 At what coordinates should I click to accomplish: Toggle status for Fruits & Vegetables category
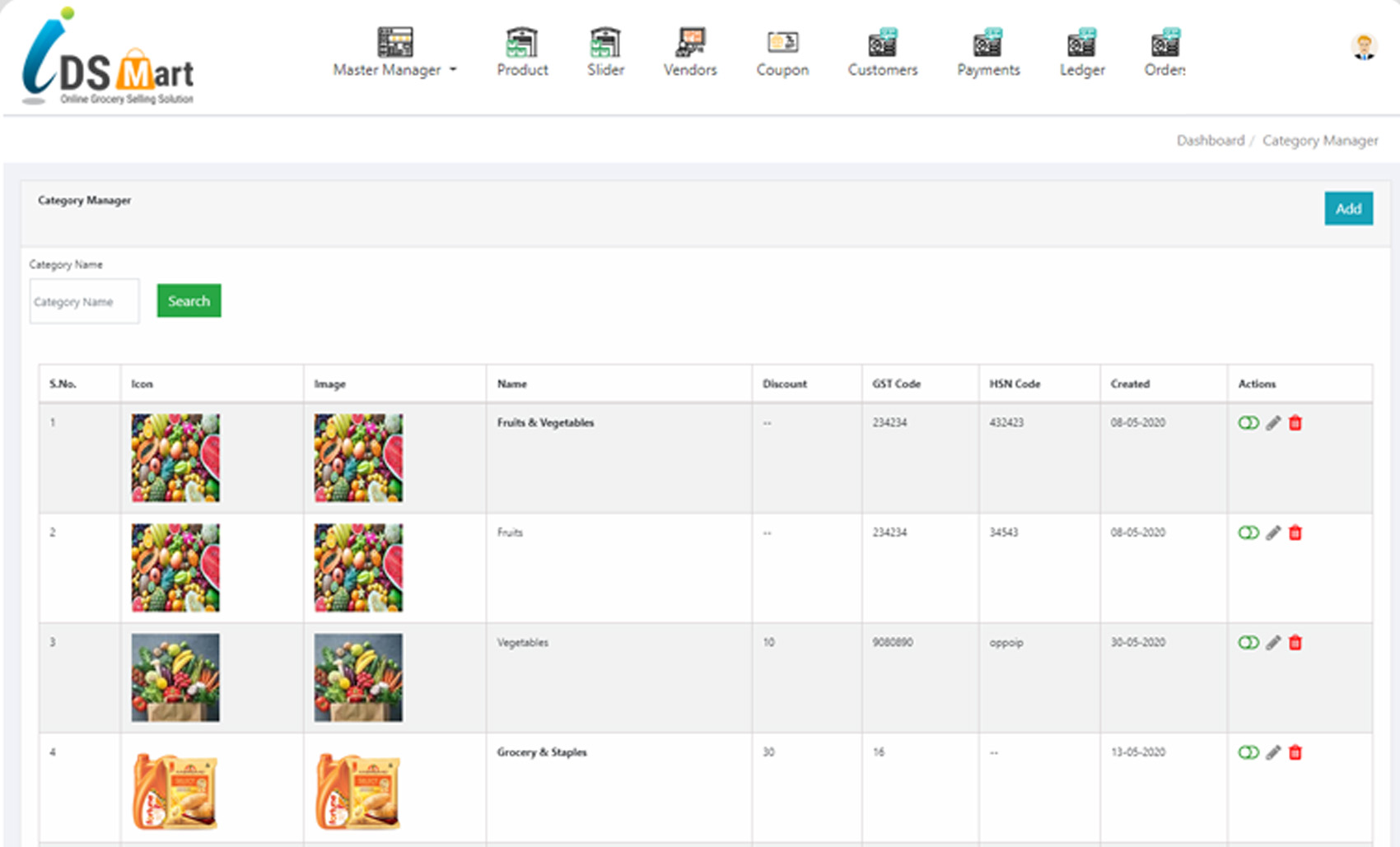1248,423
